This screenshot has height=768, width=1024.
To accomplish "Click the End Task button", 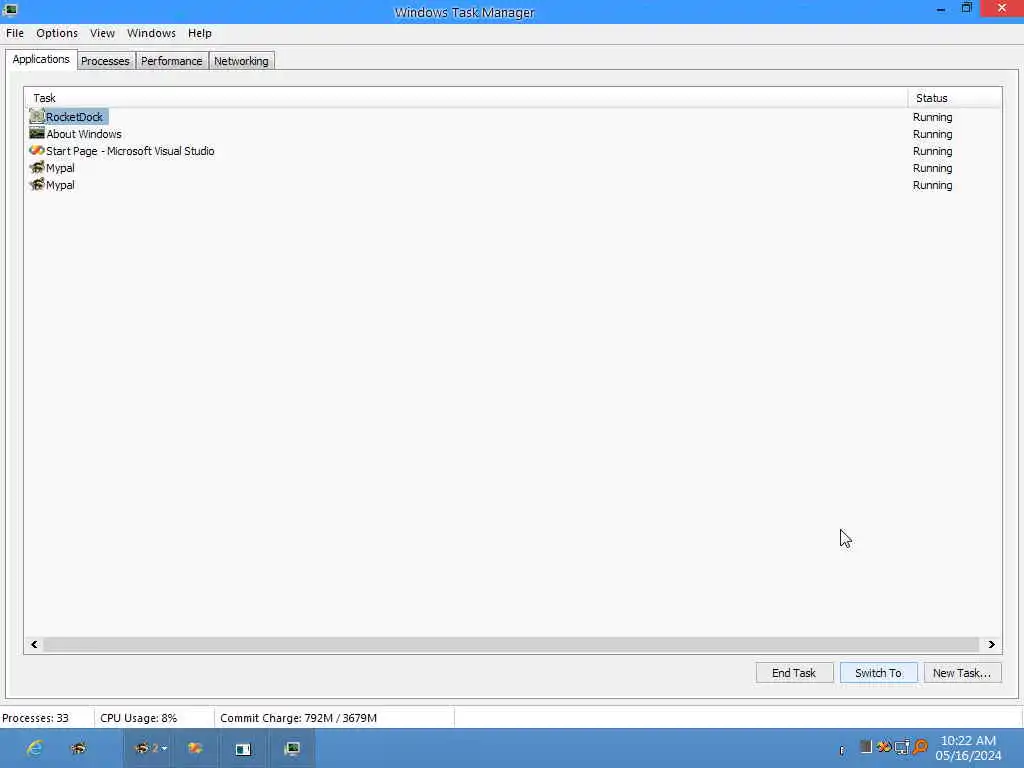I will pyautogui.click(x=794, y=673).
